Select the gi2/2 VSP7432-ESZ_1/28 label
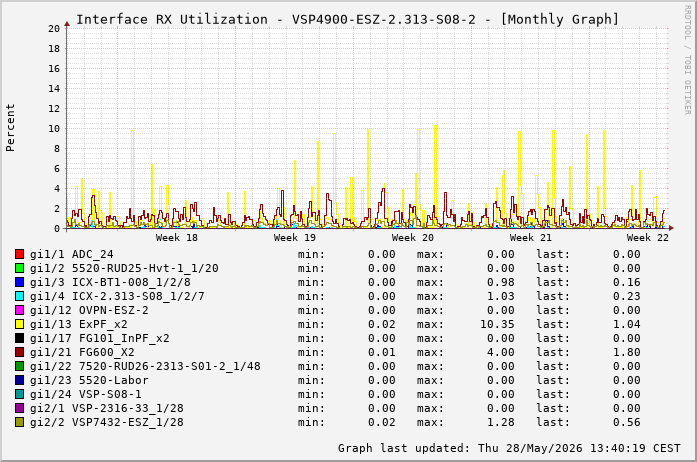 (x=107, y=422)
